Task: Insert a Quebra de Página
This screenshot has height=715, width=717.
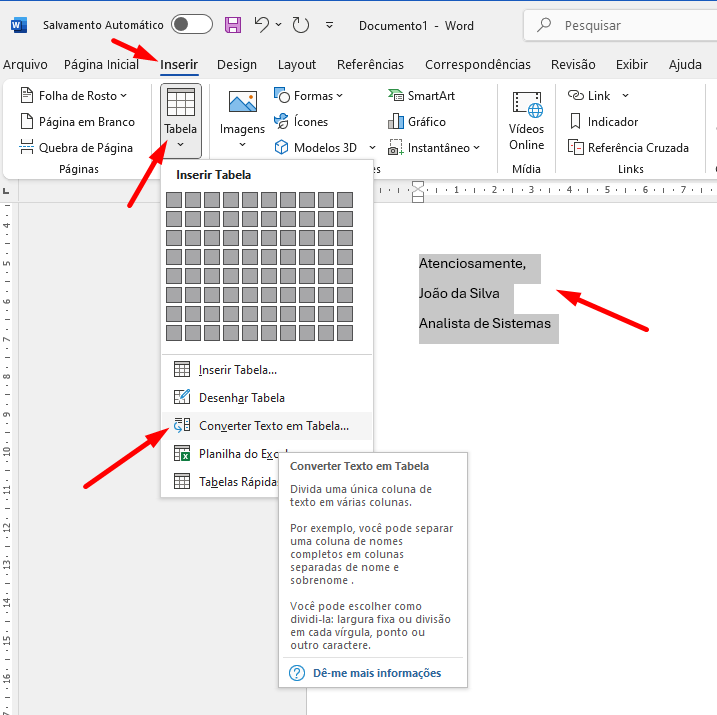Action: click(76, 148)
